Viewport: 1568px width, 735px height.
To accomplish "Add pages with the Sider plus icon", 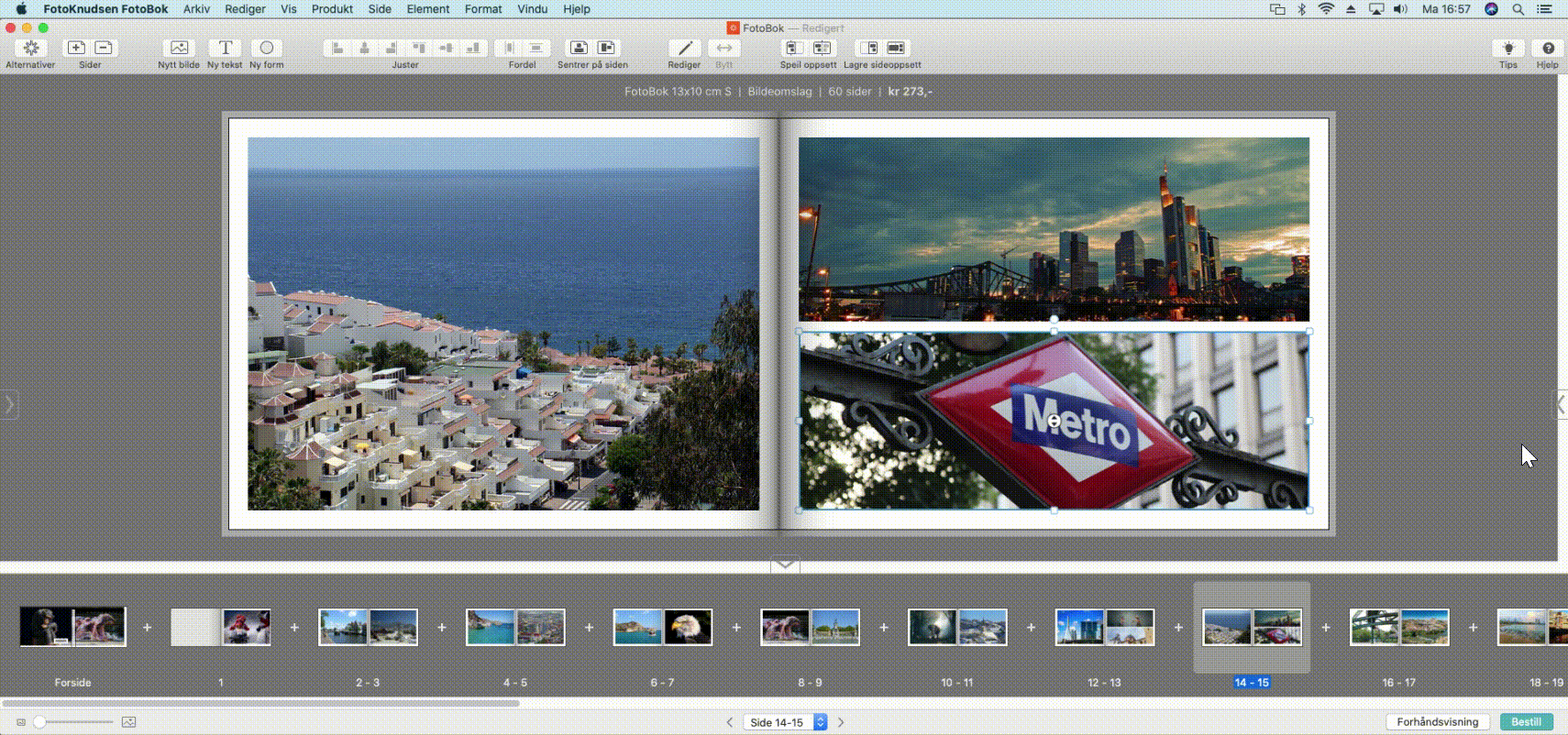I will (76, 48).
